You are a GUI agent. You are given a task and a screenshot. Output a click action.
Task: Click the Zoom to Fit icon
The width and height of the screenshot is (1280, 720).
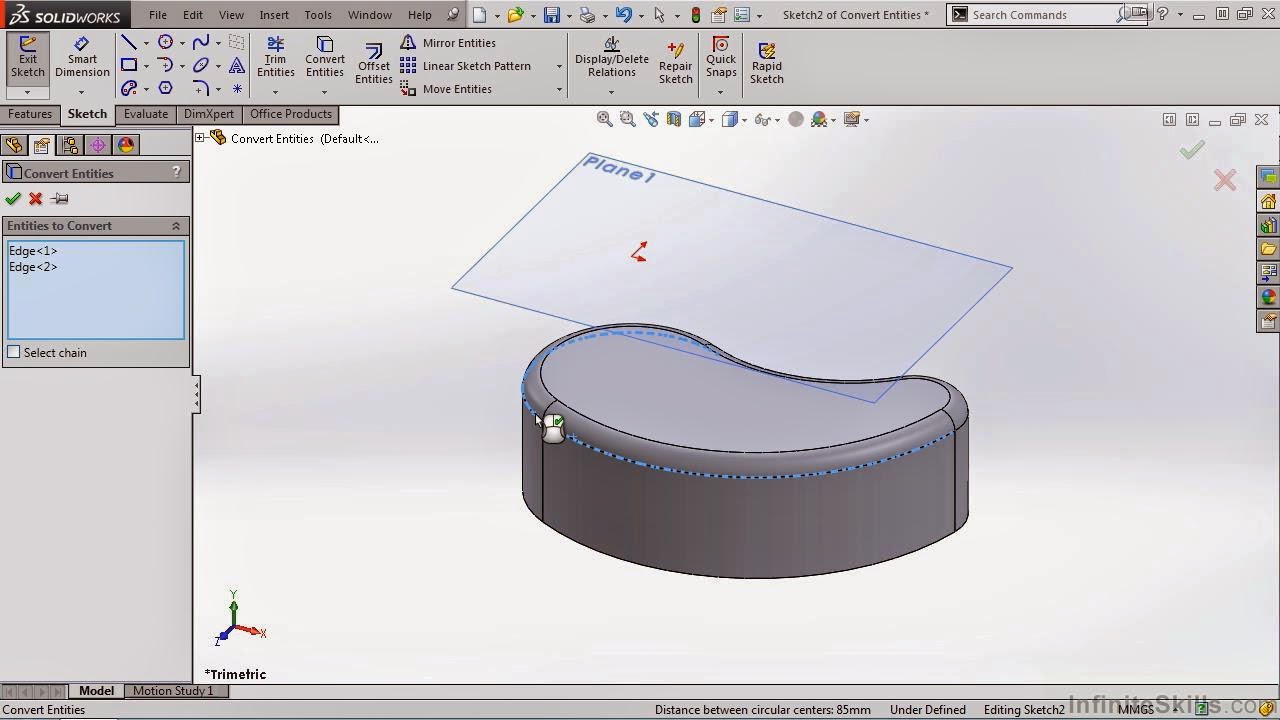(x=604, y=119)
